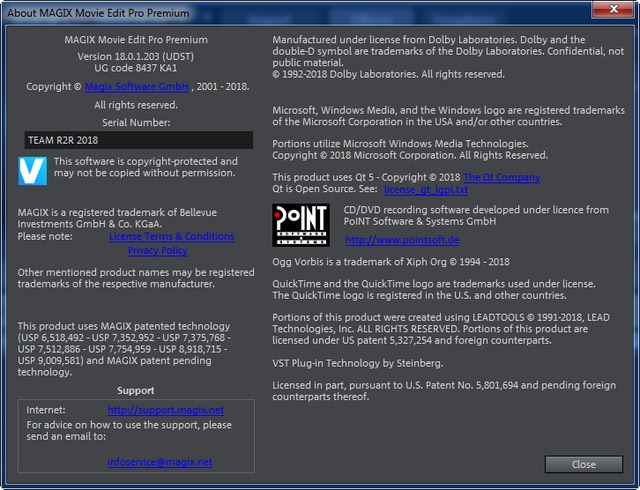Open the license_qt_lgpl.txt file link

click(x=425, y=189)
